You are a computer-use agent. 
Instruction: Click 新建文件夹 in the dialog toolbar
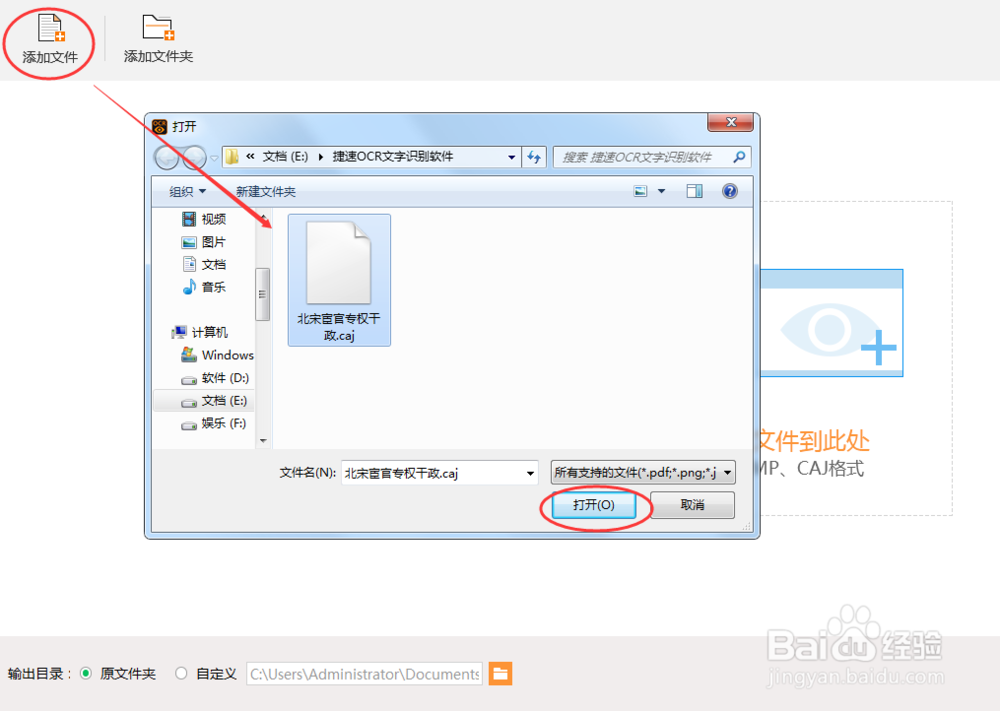click(266, 191)
